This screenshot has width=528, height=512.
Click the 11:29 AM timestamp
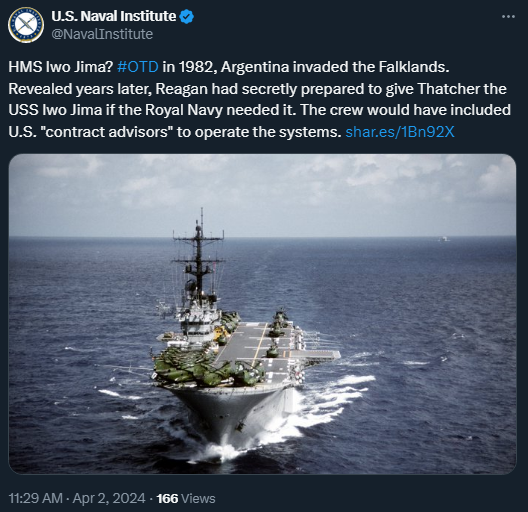pyautogui.click(x=35, y=498)
